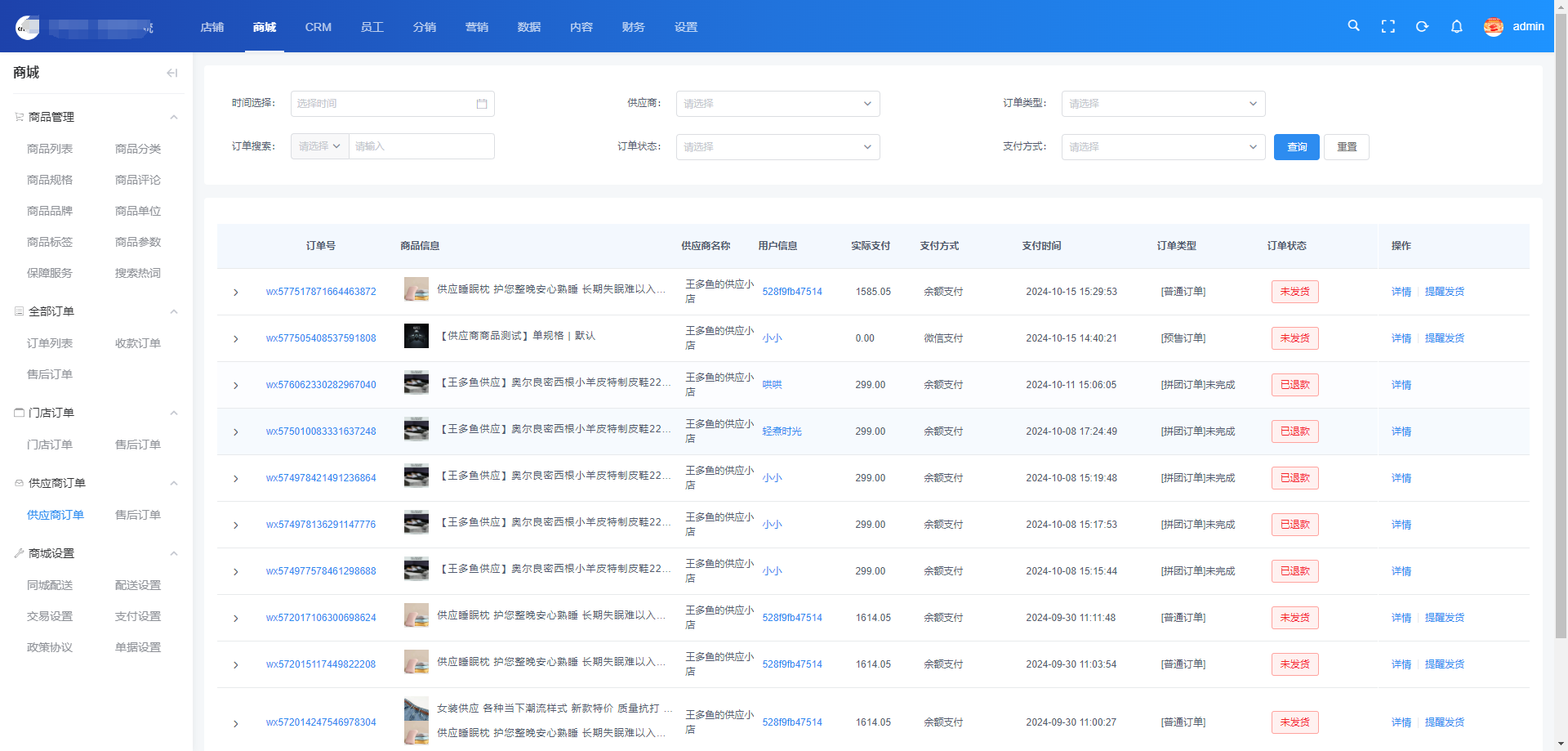Screen dimensions: 1568x751
Task: Collapse the 供应商订单 menu group
Action: point(174,484)
